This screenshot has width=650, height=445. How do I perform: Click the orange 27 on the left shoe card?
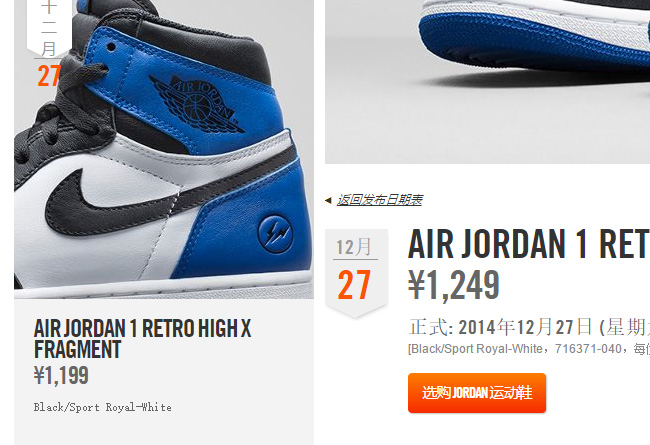(x=49, y=76)
